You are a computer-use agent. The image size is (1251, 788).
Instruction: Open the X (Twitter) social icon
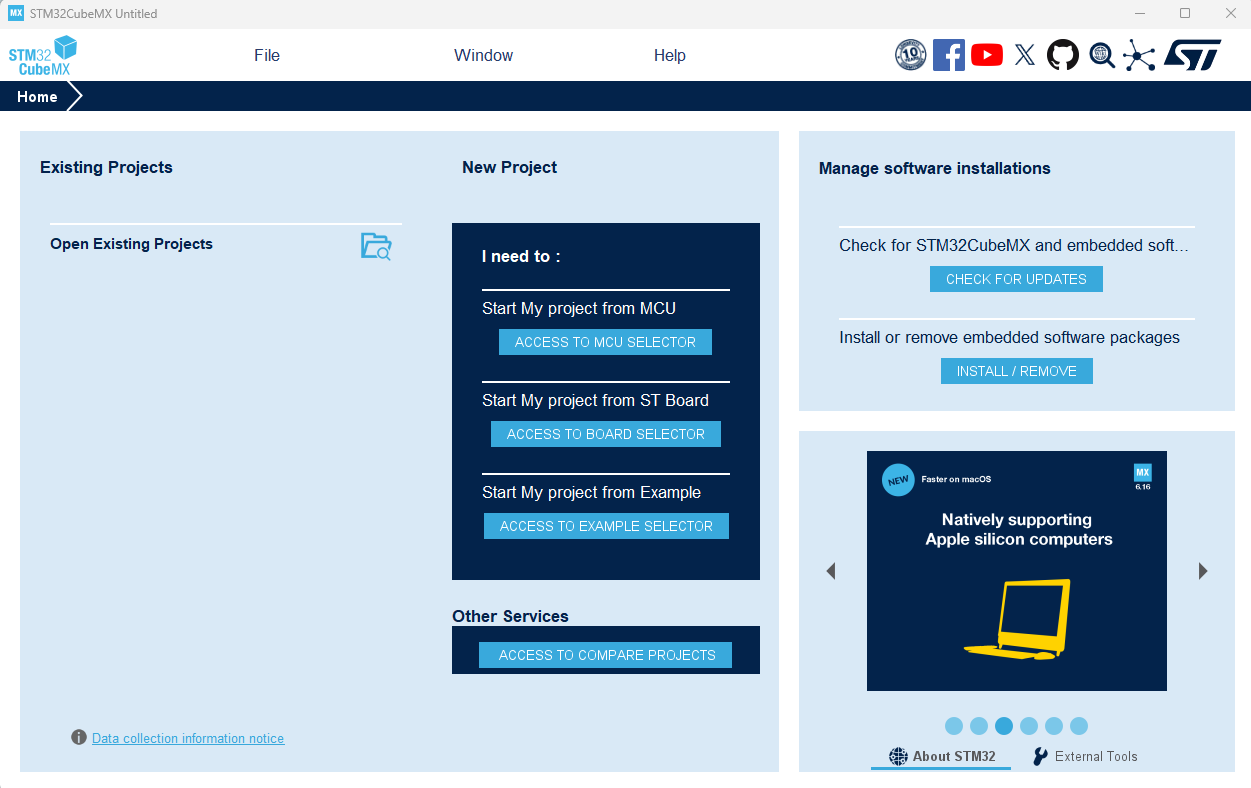click(1024, 55)
